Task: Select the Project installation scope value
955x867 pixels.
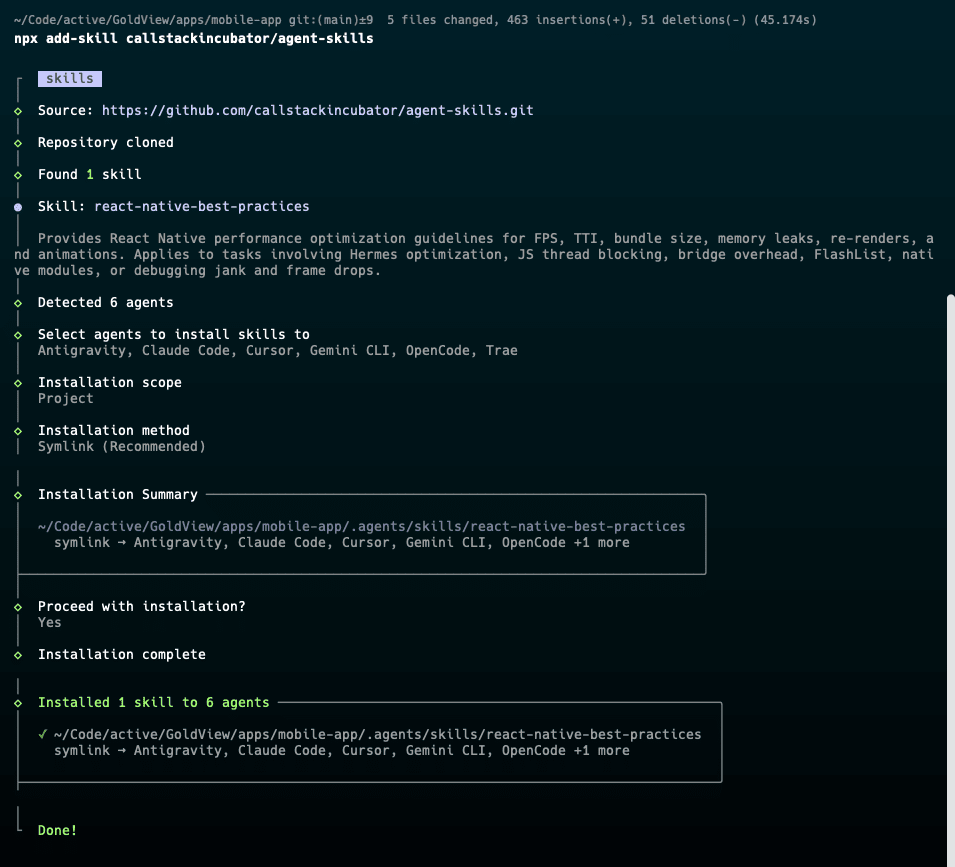Action: pyautogui.click(x=65, y=399)
